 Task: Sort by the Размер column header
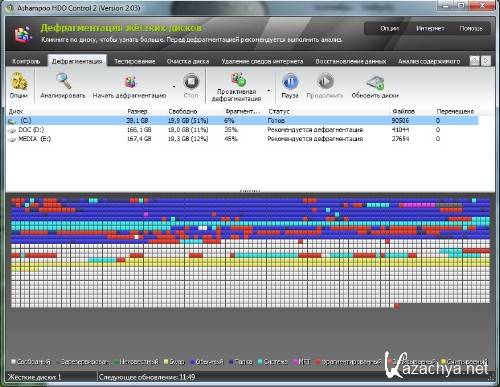pos(137,111)
